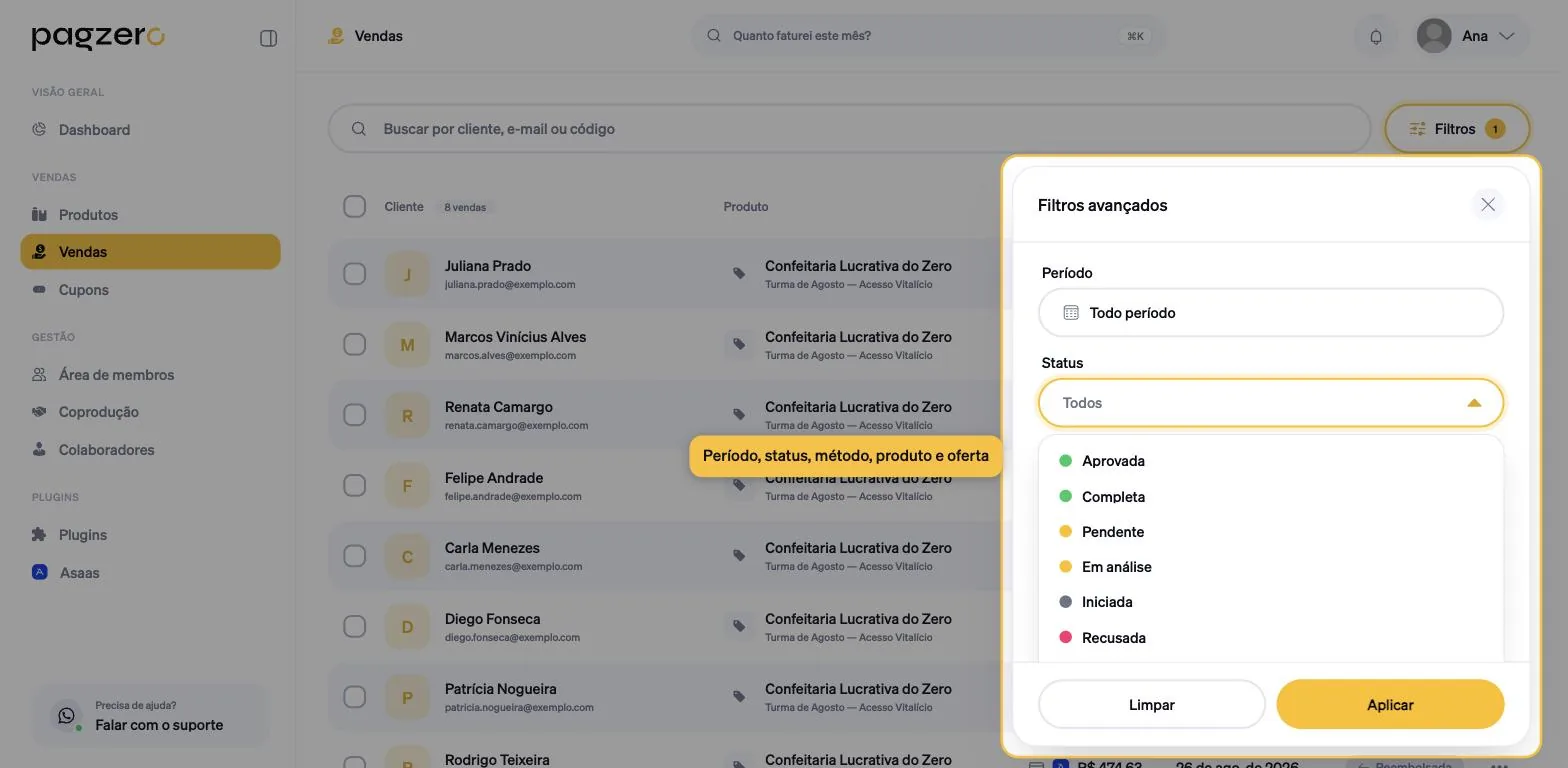Click the Filtros button
Image resolution: width=1568 pixels, height=768 pixels.
1457,129
